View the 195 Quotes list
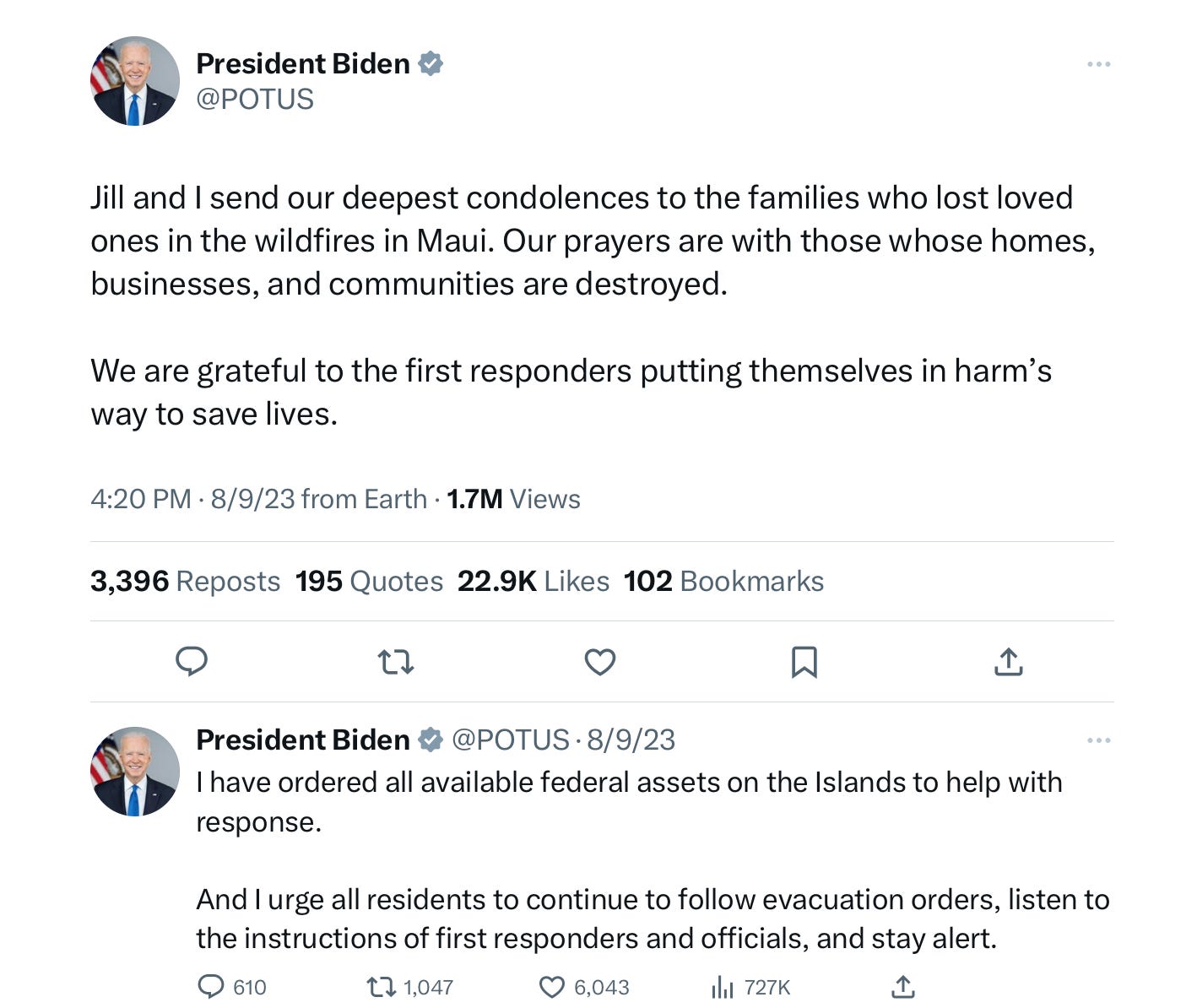1197x1008 pixels. pyautogui.click(x=369, y=581)
